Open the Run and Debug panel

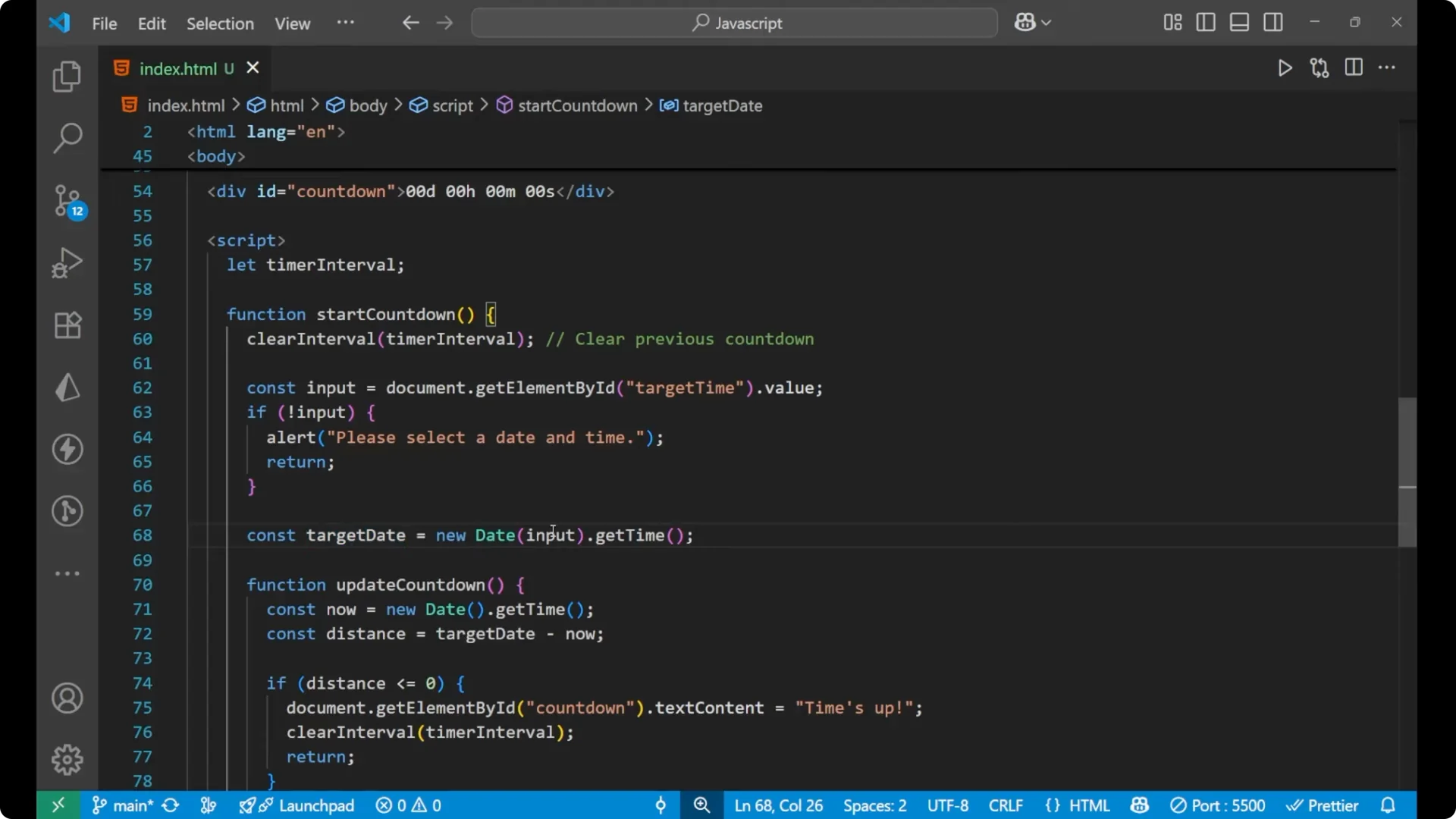pyautogui.click(x=67, y=262)
